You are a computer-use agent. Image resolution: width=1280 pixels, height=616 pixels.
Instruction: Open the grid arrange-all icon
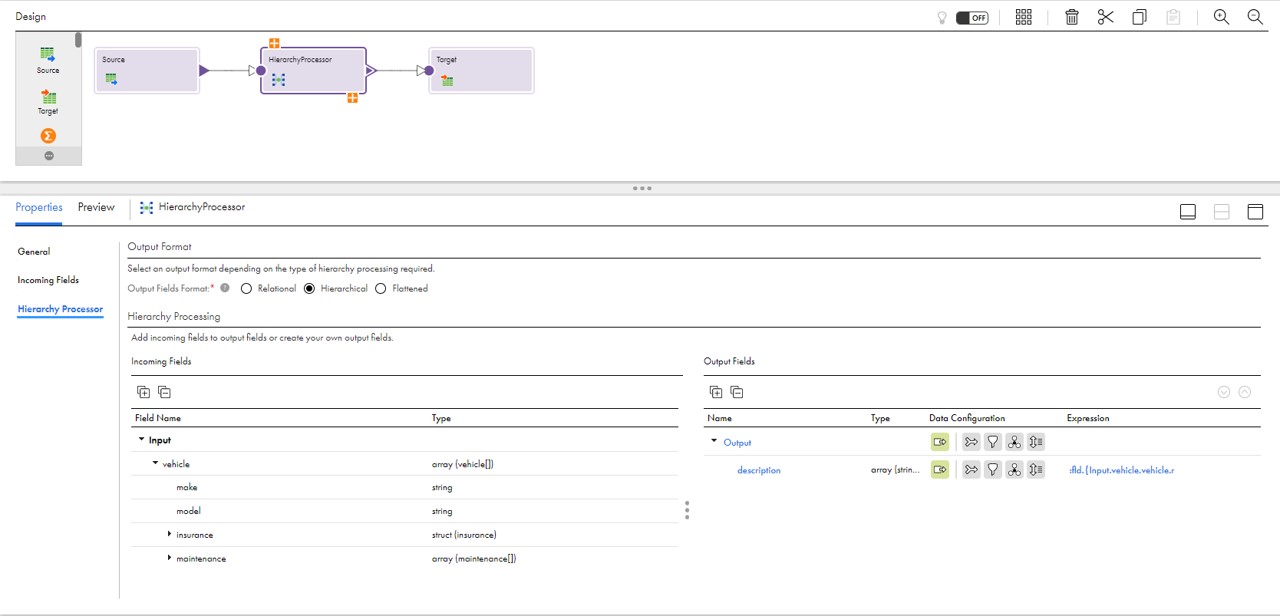point(1023,17)
